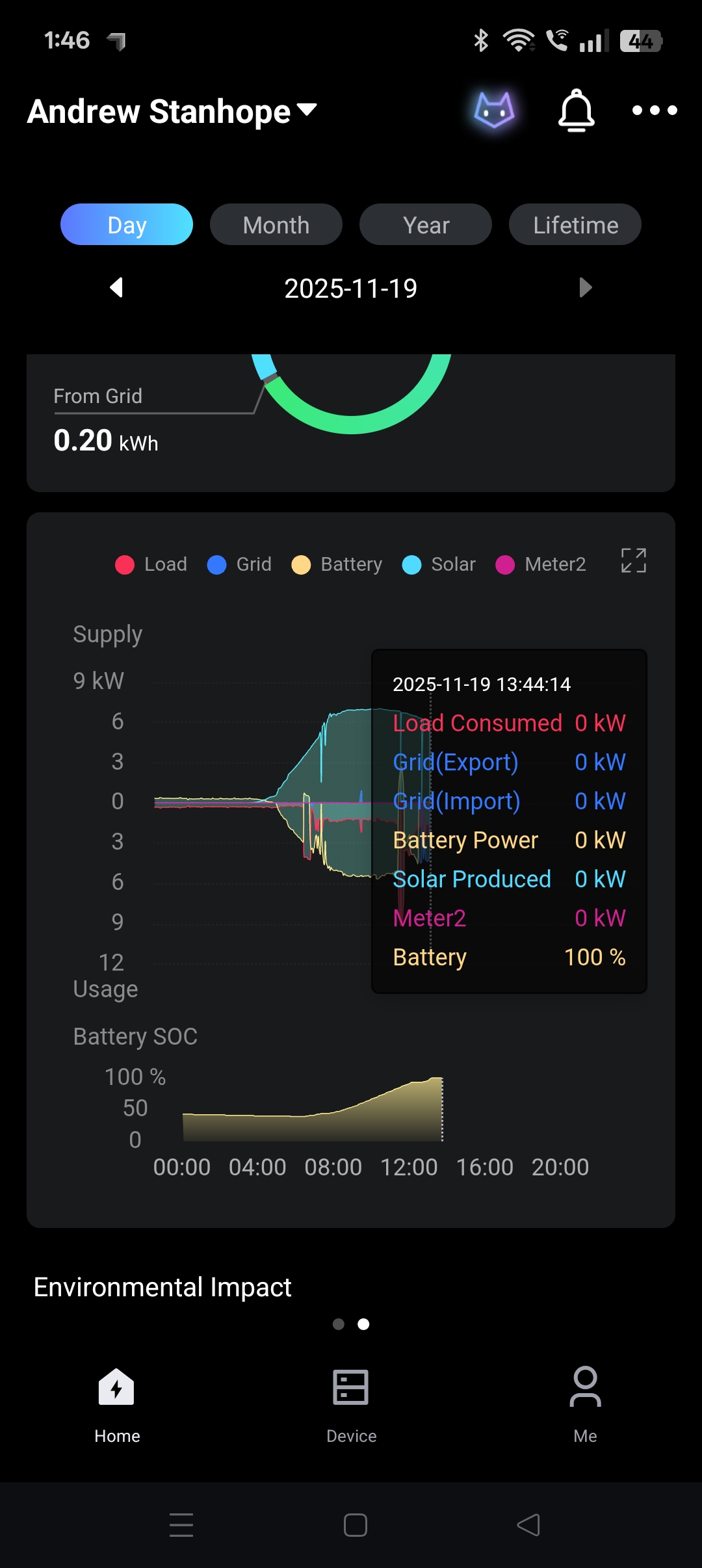Switch to the Month tab
Screen dimensions: 702x1568
click(x=276, y=225)
